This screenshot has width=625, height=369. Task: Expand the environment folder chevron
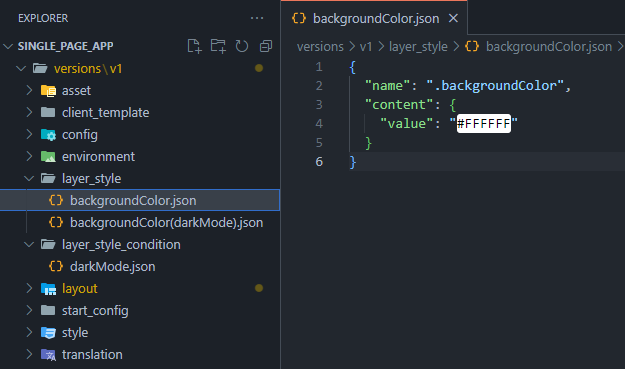(29, 156)
